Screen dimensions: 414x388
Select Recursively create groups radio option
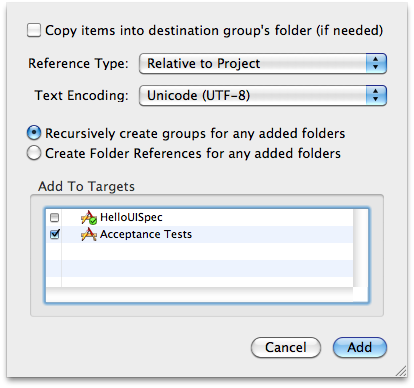click(x=34, y=133)
